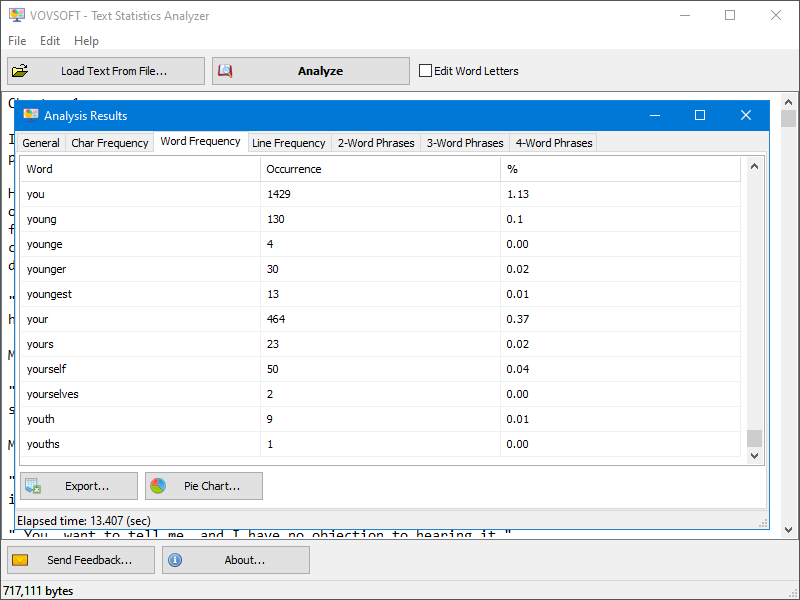Select the word row "yours"
The height and width of the screenshot is (600, 800).
point(381,344)
